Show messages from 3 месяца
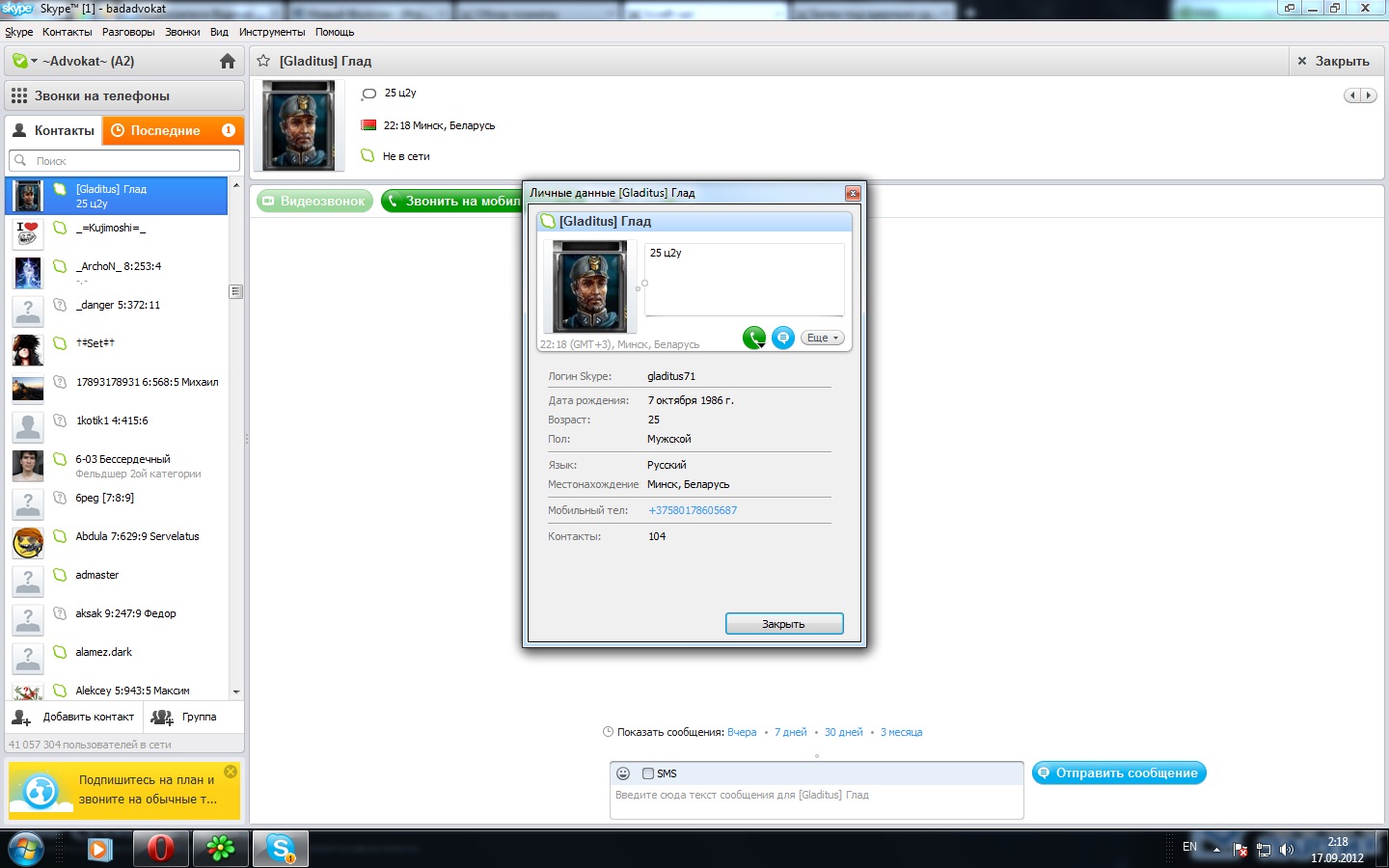The width and height of the screenshot is (1389, 868). (902, 732)
